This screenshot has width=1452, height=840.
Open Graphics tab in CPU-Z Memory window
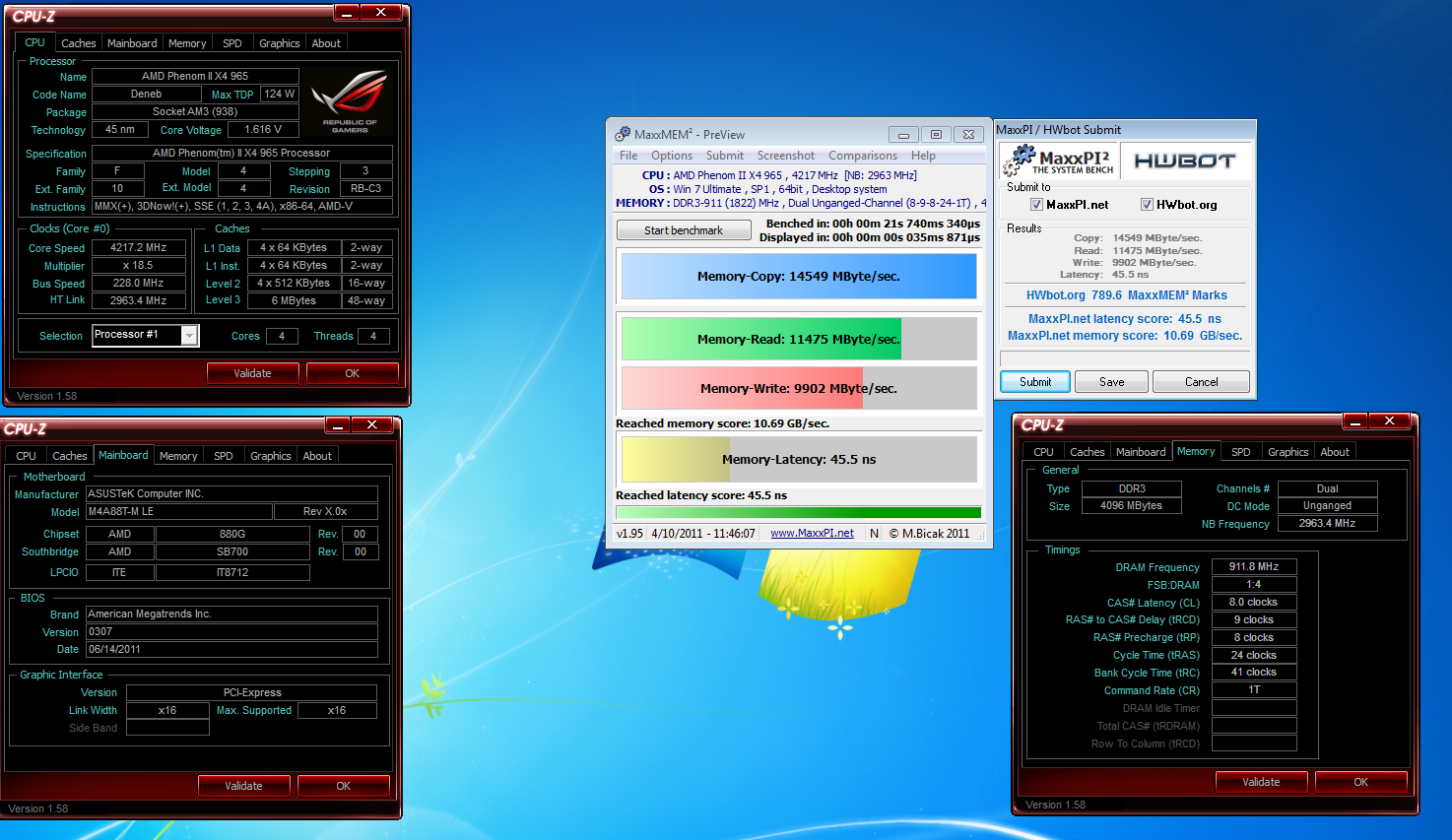(x=1288, y=452)
